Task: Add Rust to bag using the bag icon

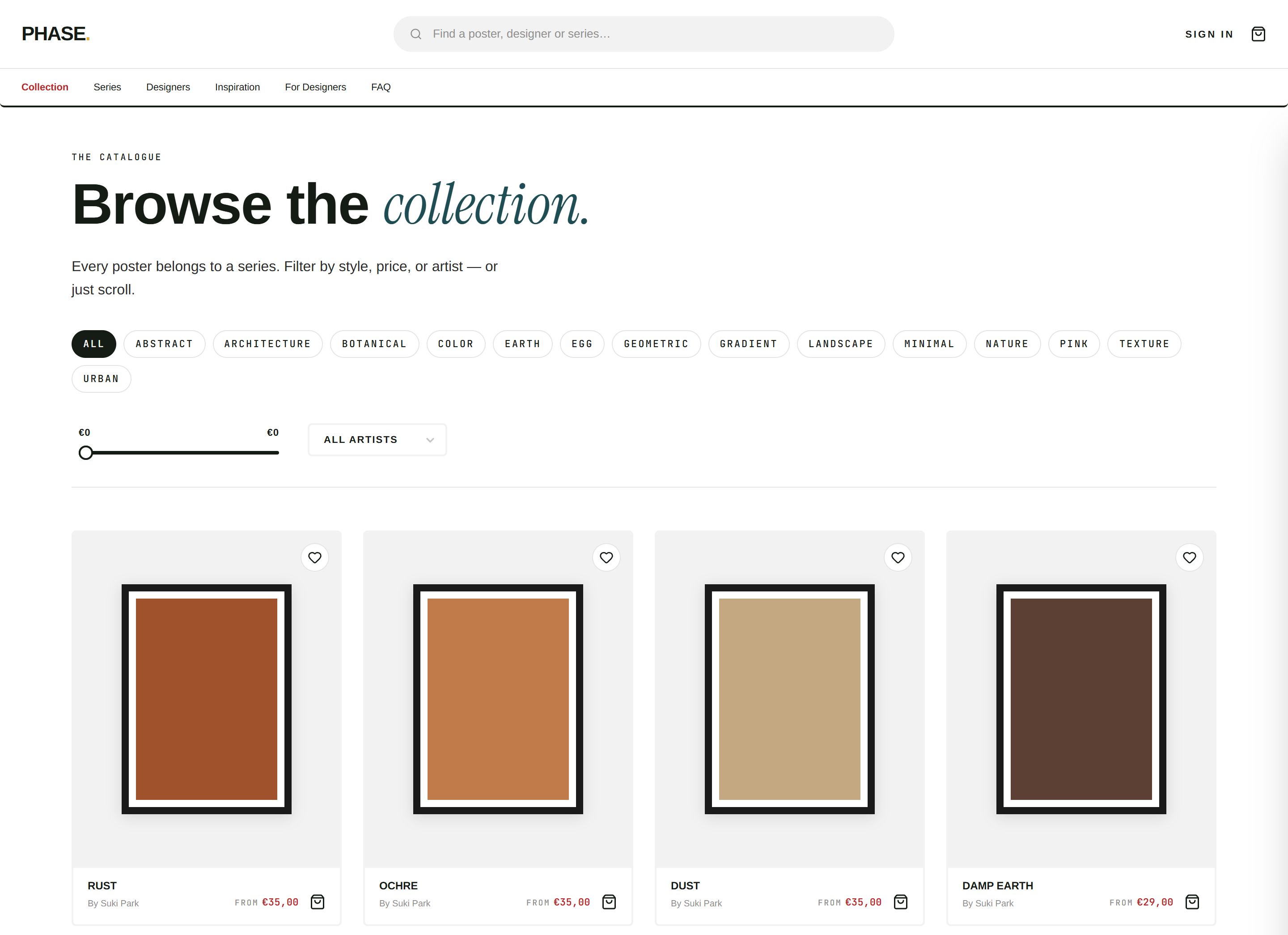Action: [318, 902]
